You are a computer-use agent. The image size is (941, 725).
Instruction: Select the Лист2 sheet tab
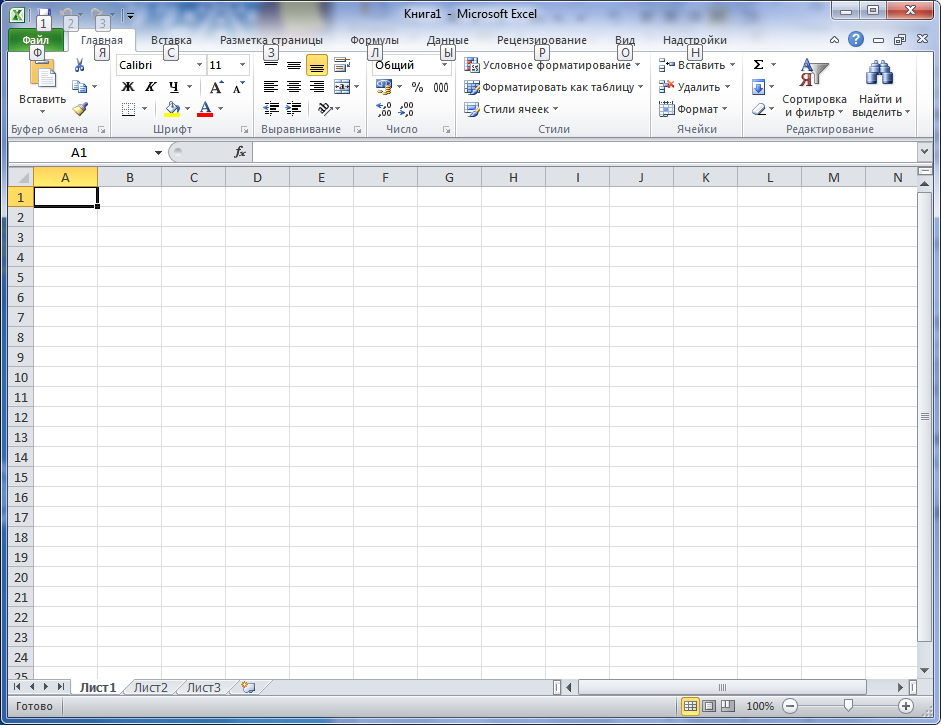[x=151, y=687]
